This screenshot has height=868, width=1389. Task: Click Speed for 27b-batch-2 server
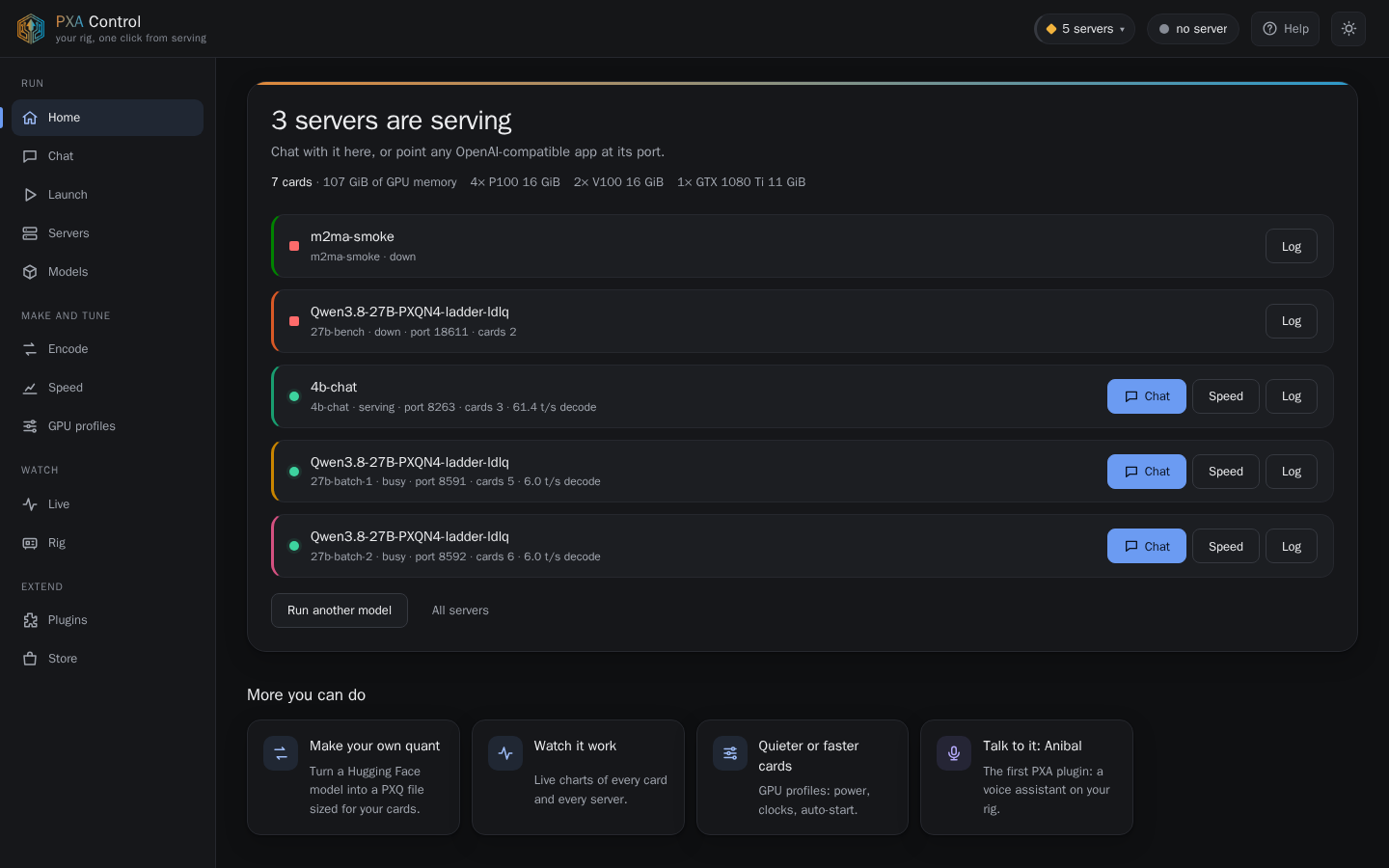[1226, 546]
